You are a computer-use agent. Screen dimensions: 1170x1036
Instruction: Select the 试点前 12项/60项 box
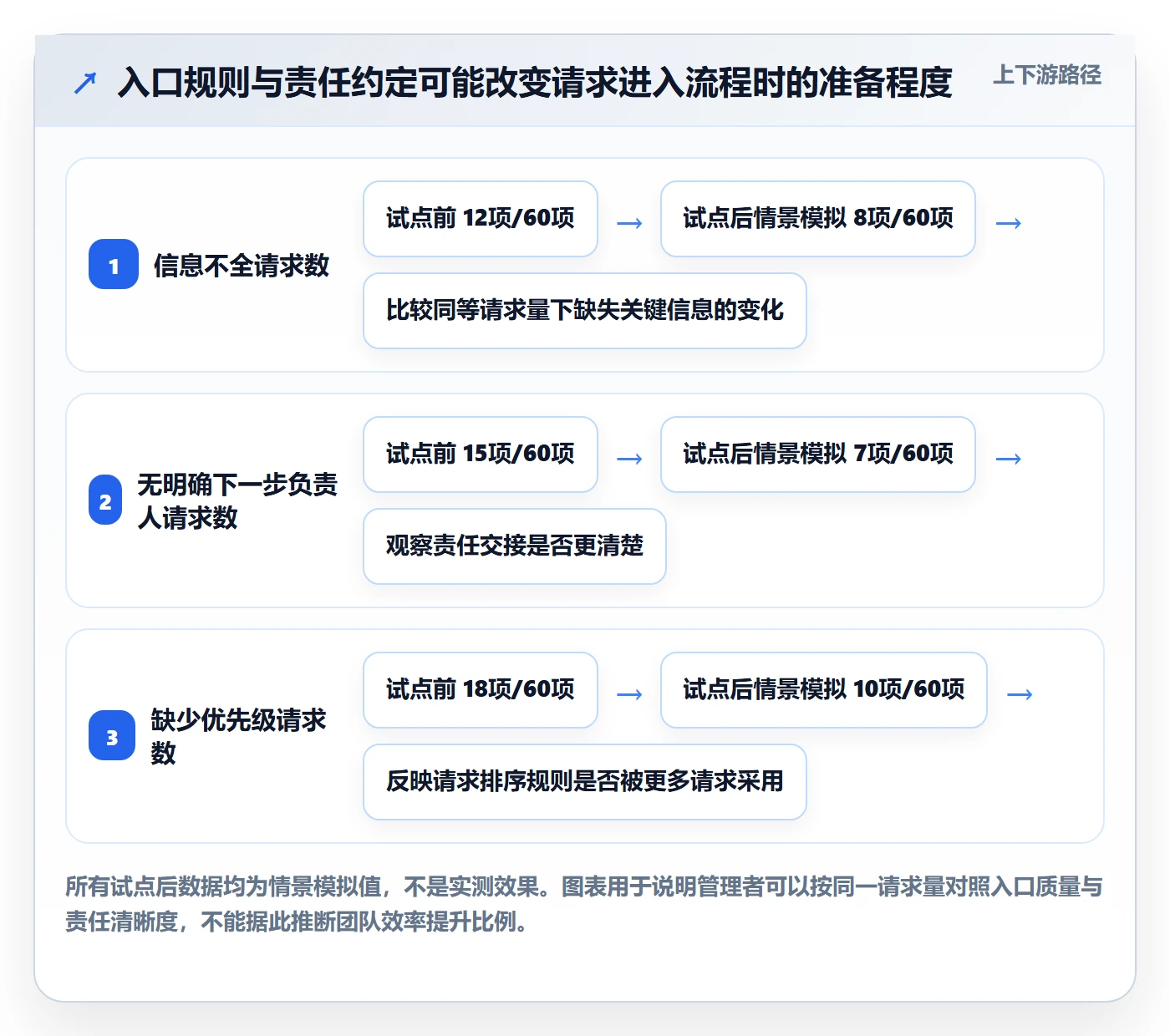coord(481,219)
